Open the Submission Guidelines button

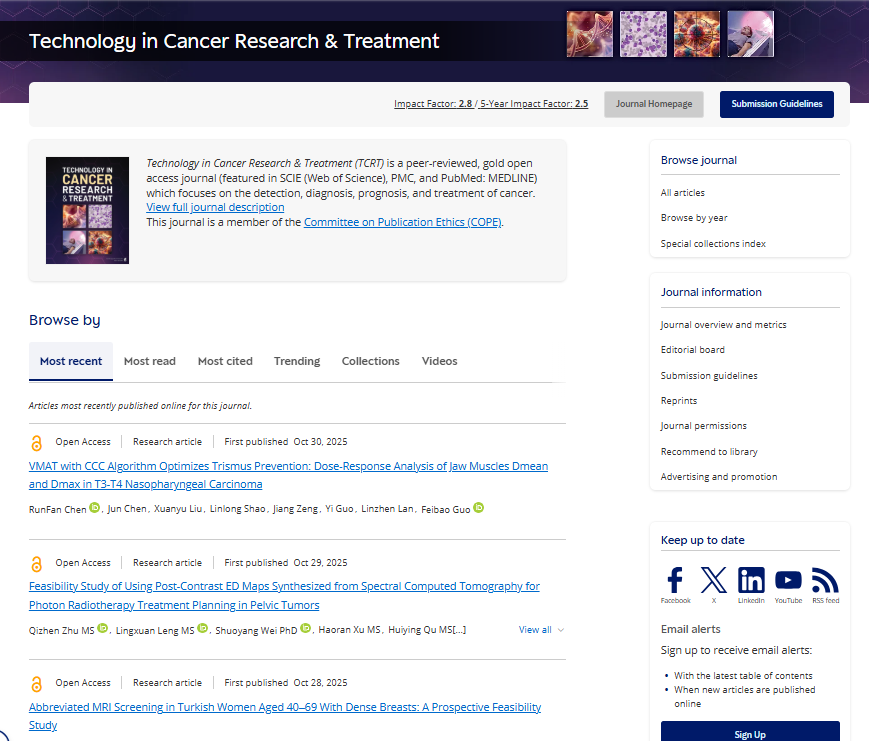(x=776, y=104)
